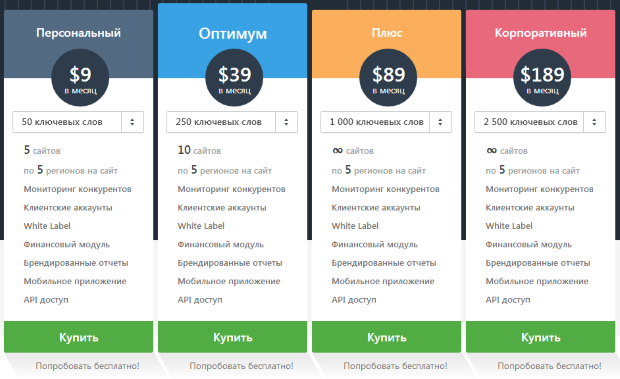This screenshot has height=379, width=620.
Task: Open the 1 000 ключевых слов dropdown
Action: 386,122
